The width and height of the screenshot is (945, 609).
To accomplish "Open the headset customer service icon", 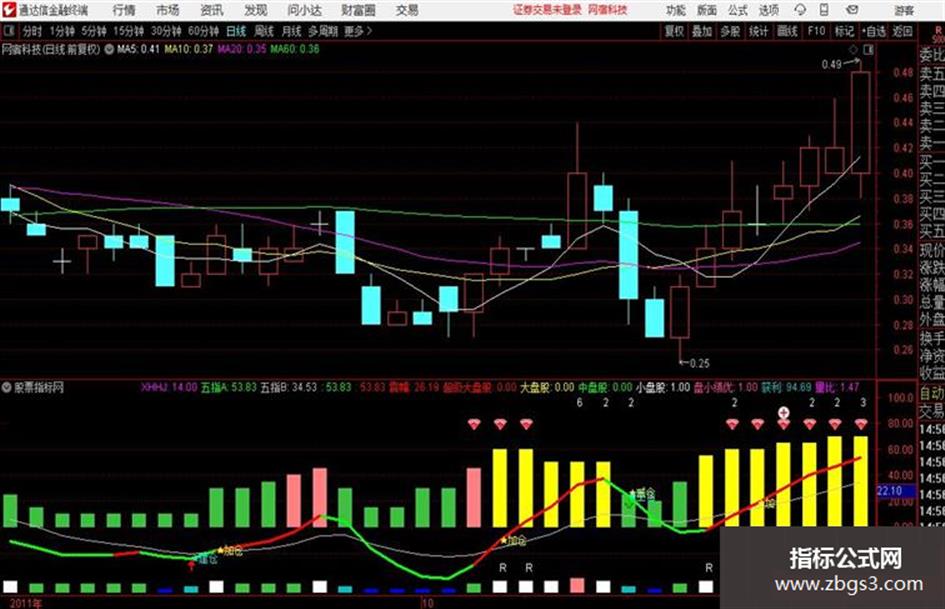I will point(800,10).
